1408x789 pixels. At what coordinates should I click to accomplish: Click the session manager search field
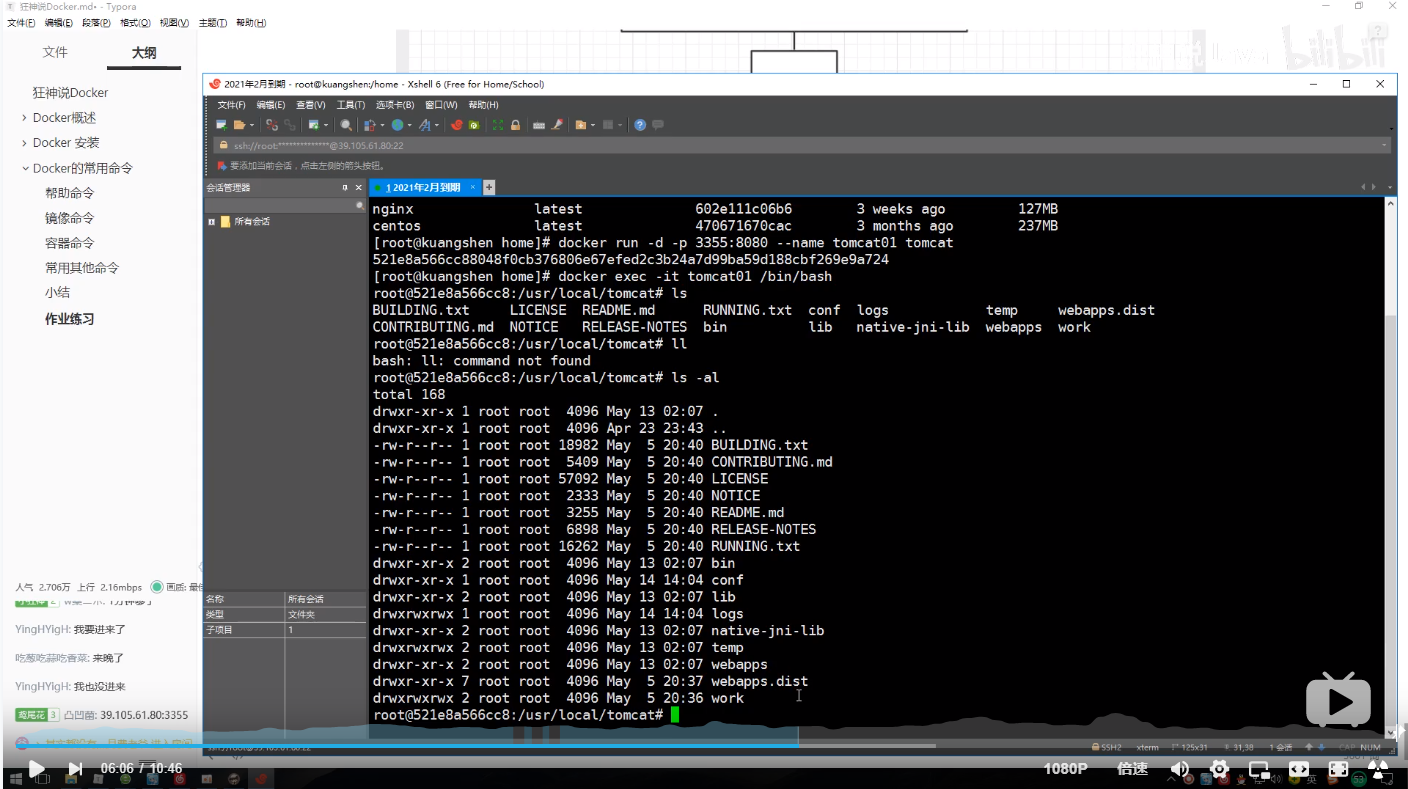coord(284,205)
